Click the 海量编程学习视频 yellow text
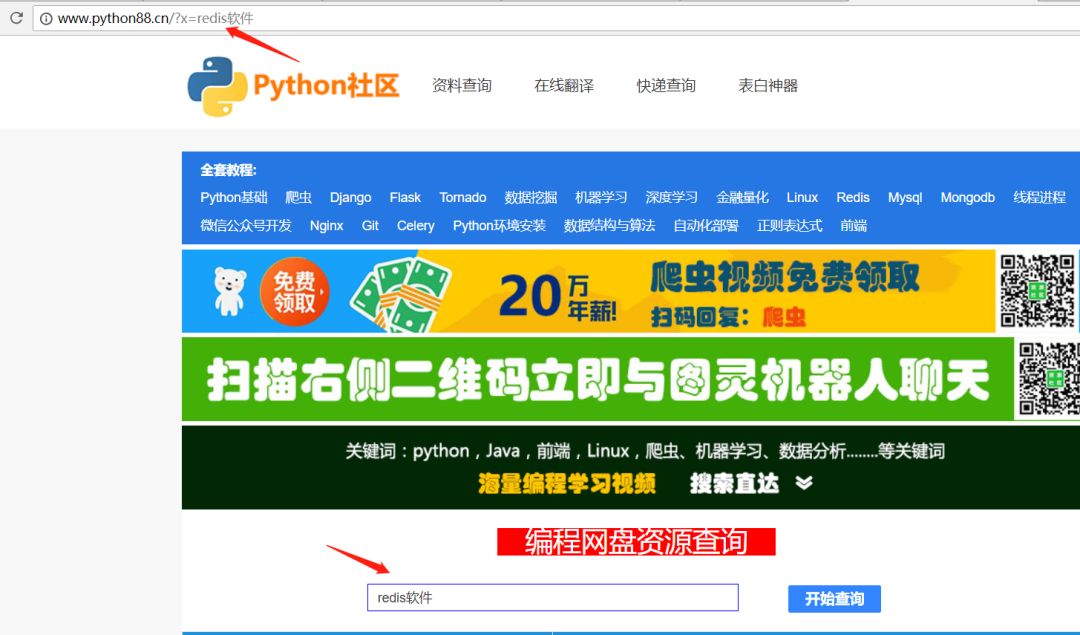 tap(567, 483)
